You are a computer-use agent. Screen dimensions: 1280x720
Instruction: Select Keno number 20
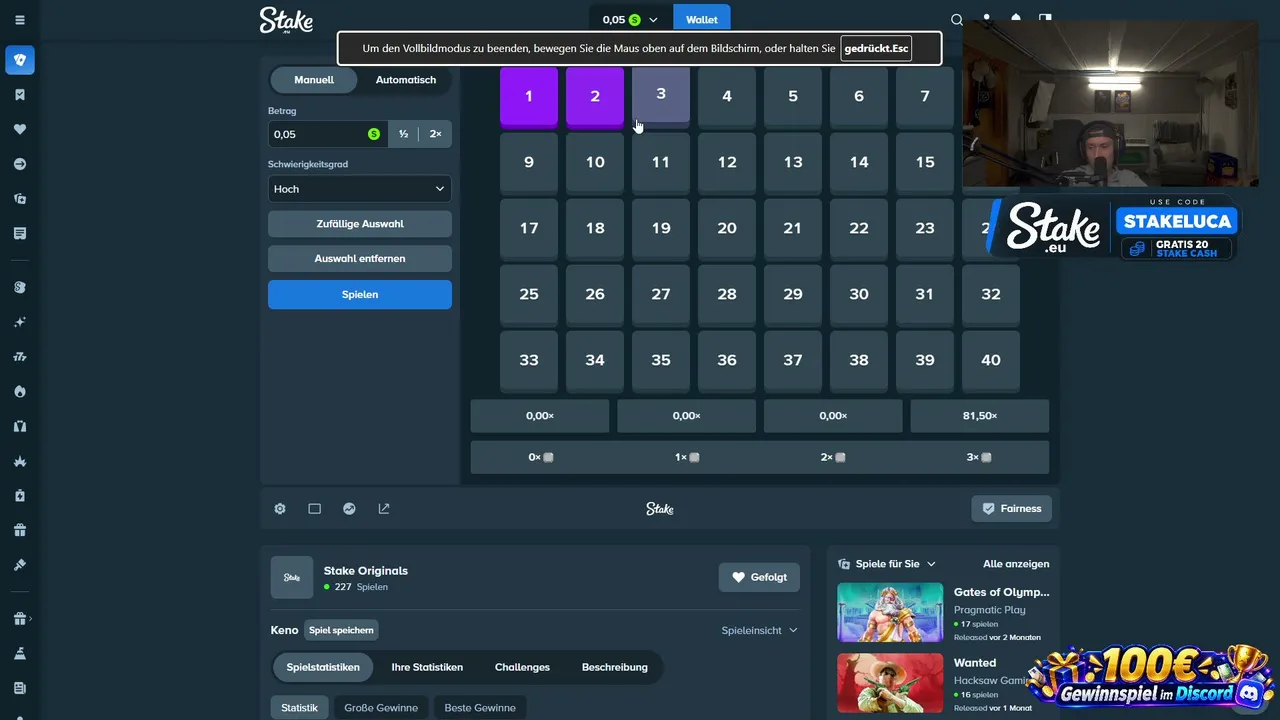point(727,229)
